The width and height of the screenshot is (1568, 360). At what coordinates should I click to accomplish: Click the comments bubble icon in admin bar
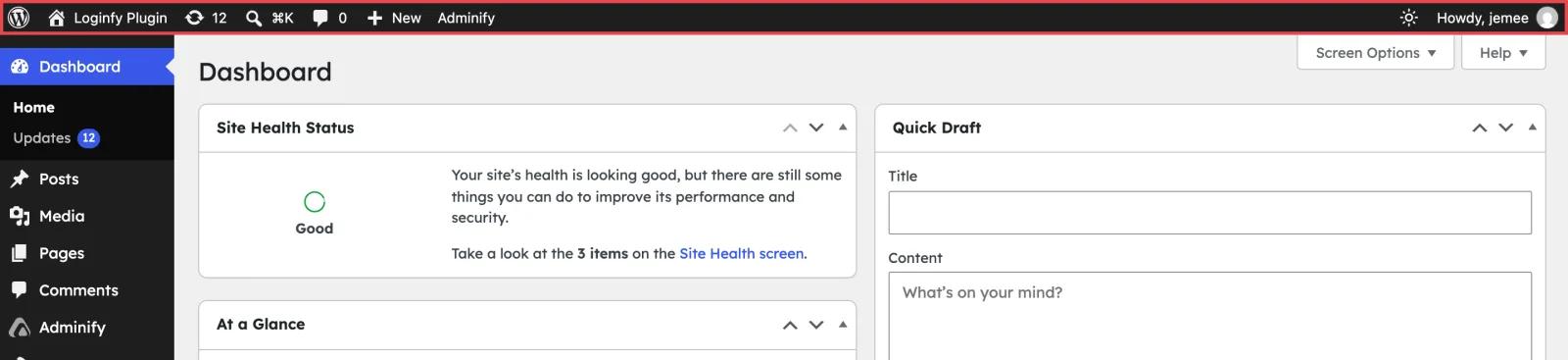coord(320,18)
